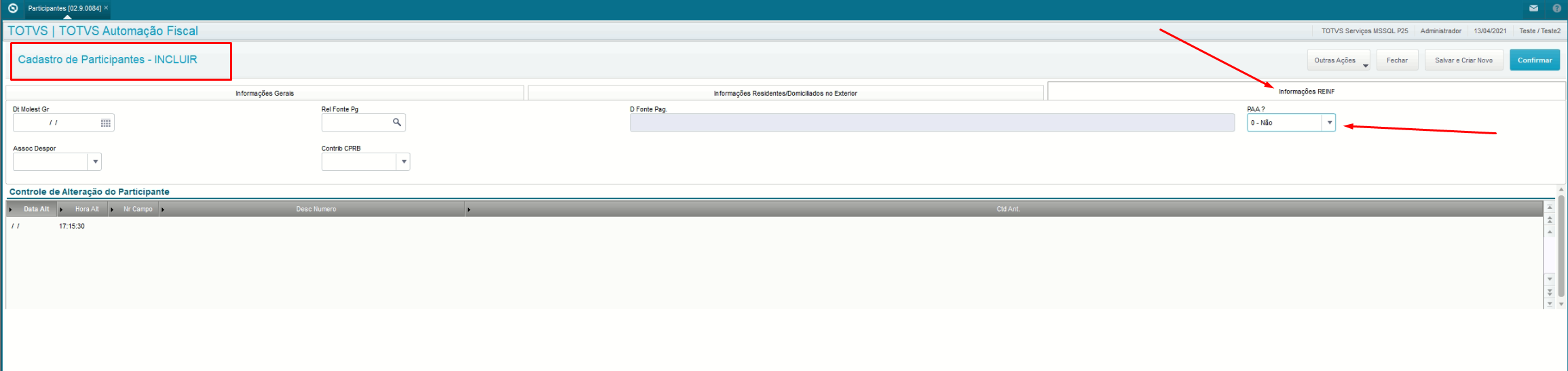The image size is (1568, 371).
Task: Click the Teste / Teste2 company label
Action: pos(1540,31)
